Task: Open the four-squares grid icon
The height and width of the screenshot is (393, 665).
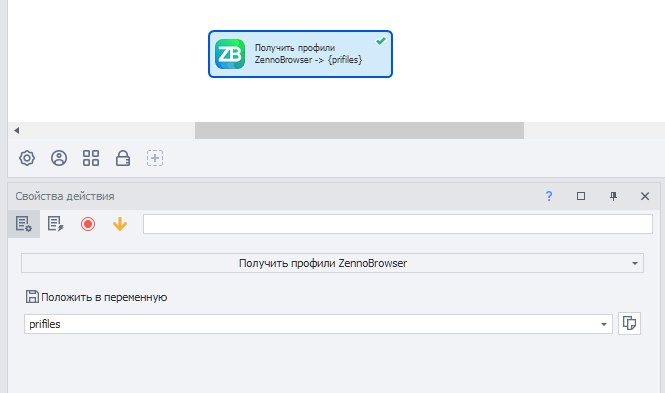Action: click(91, 158)
